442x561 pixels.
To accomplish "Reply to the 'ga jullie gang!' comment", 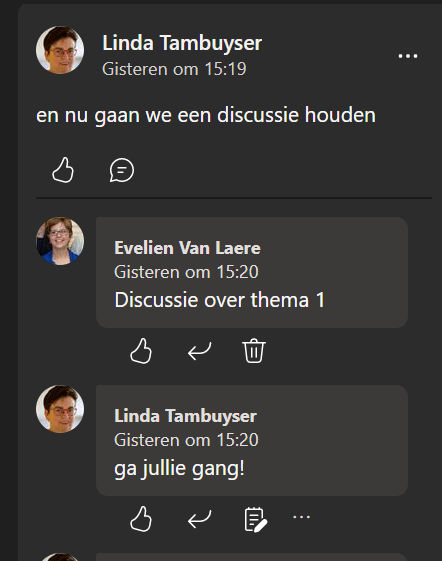I will coord(199,519).
